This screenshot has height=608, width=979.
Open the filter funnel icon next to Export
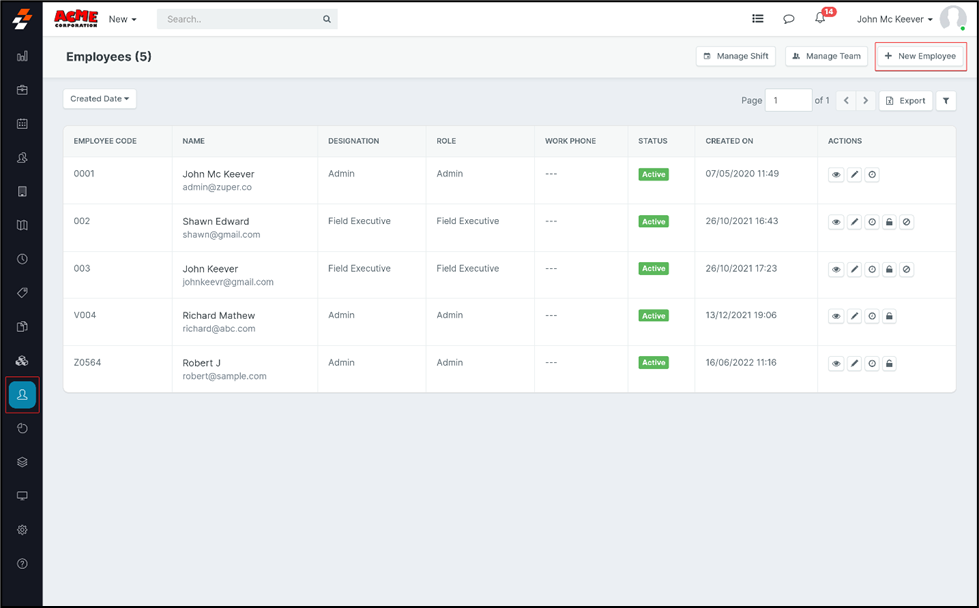point(946,101)
